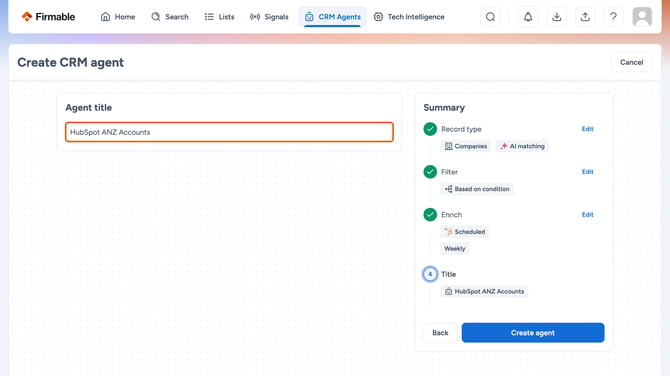Click the upload icon in header

585,17
